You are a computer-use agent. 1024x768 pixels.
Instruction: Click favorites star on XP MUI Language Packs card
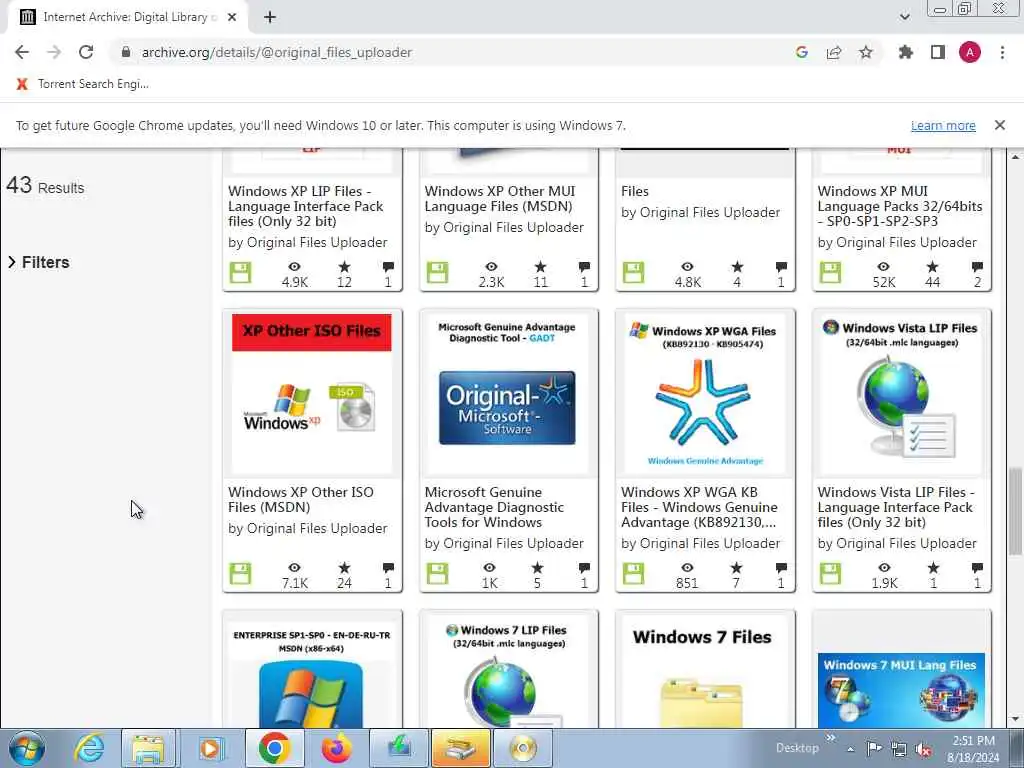pos(933,266)
